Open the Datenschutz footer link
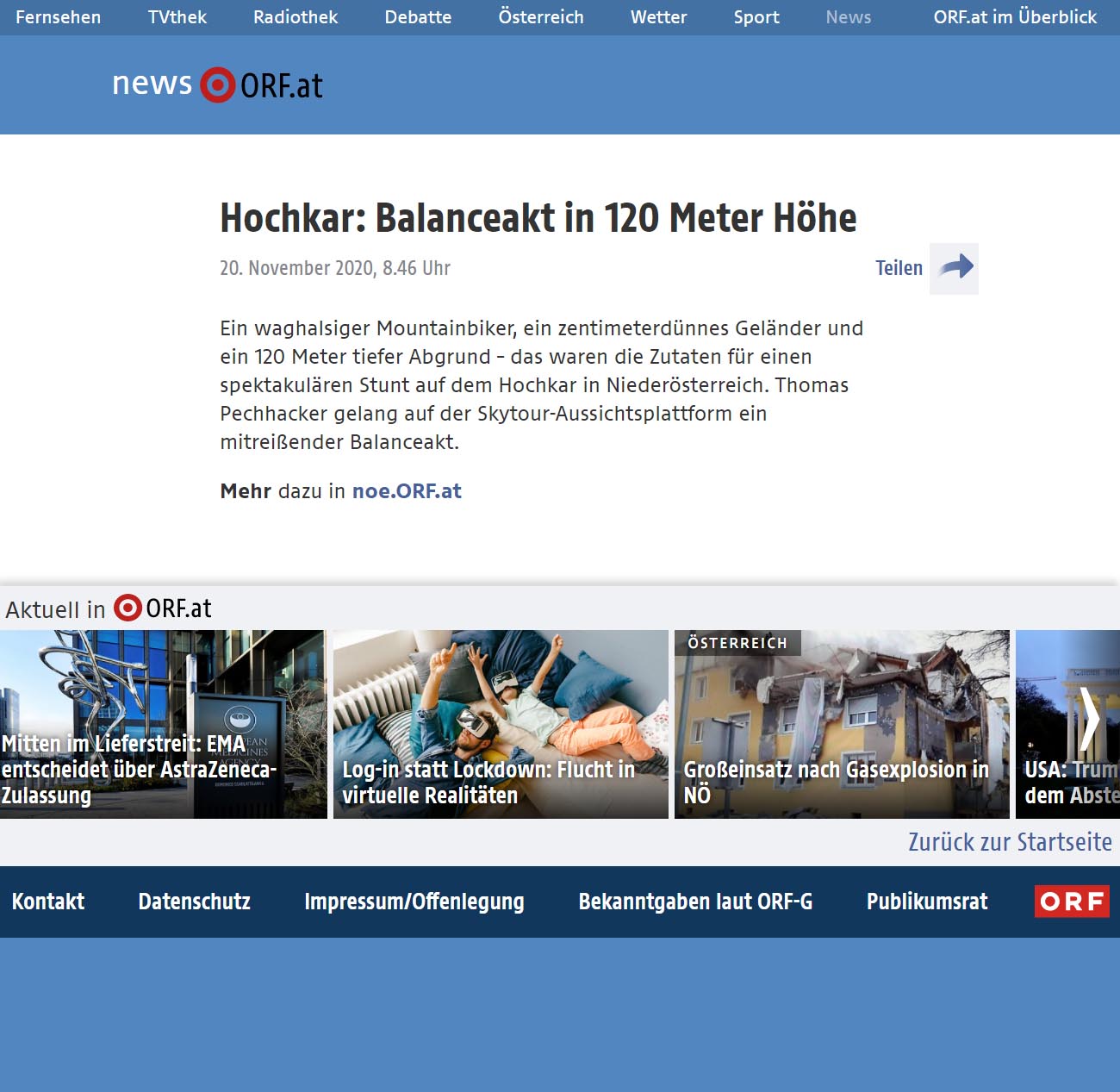 pos(195,902)
